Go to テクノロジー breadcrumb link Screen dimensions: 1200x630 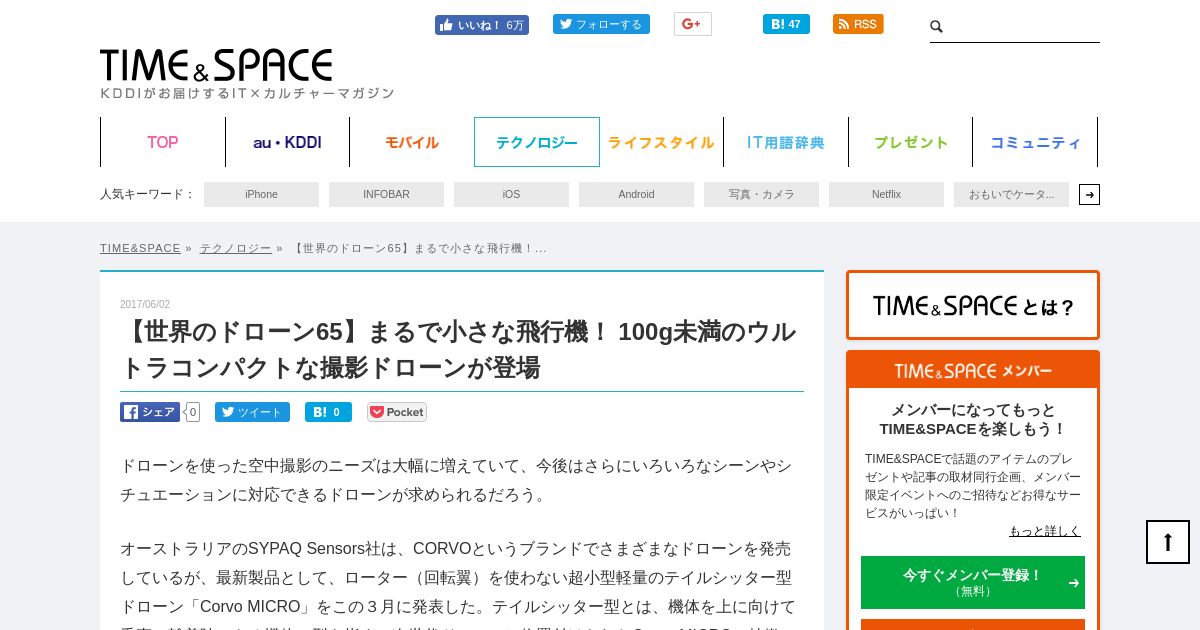pos(235,248)
